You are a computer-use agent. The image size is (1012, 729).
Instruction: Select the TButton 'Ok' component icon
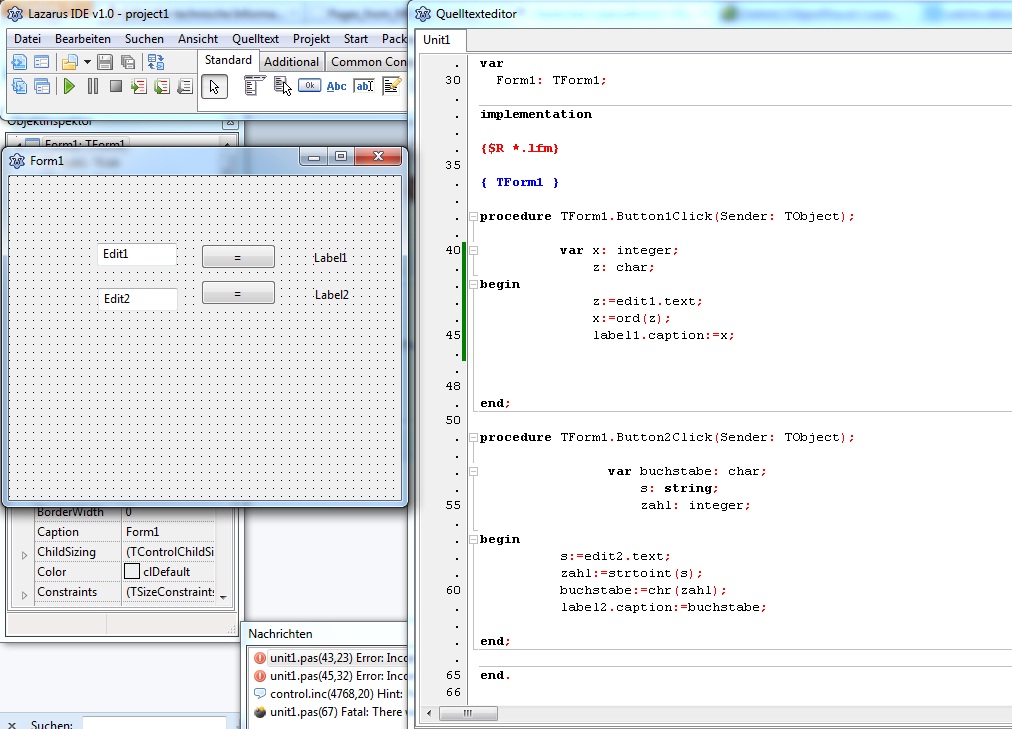(309, 86)
